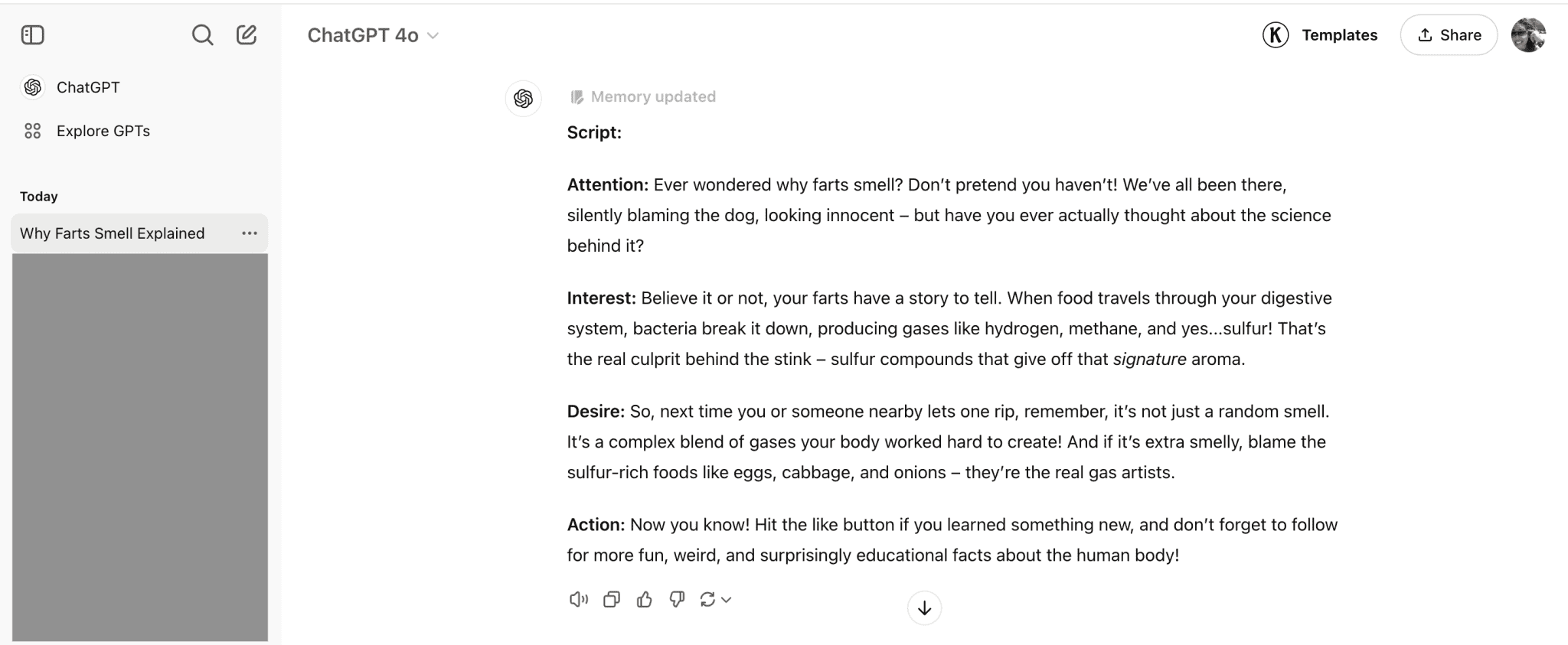Screen dimensions: 1568x645
Task: Click the ChatGPT logo beside the response
Action: pyautogui.click(x=523, y=99)
